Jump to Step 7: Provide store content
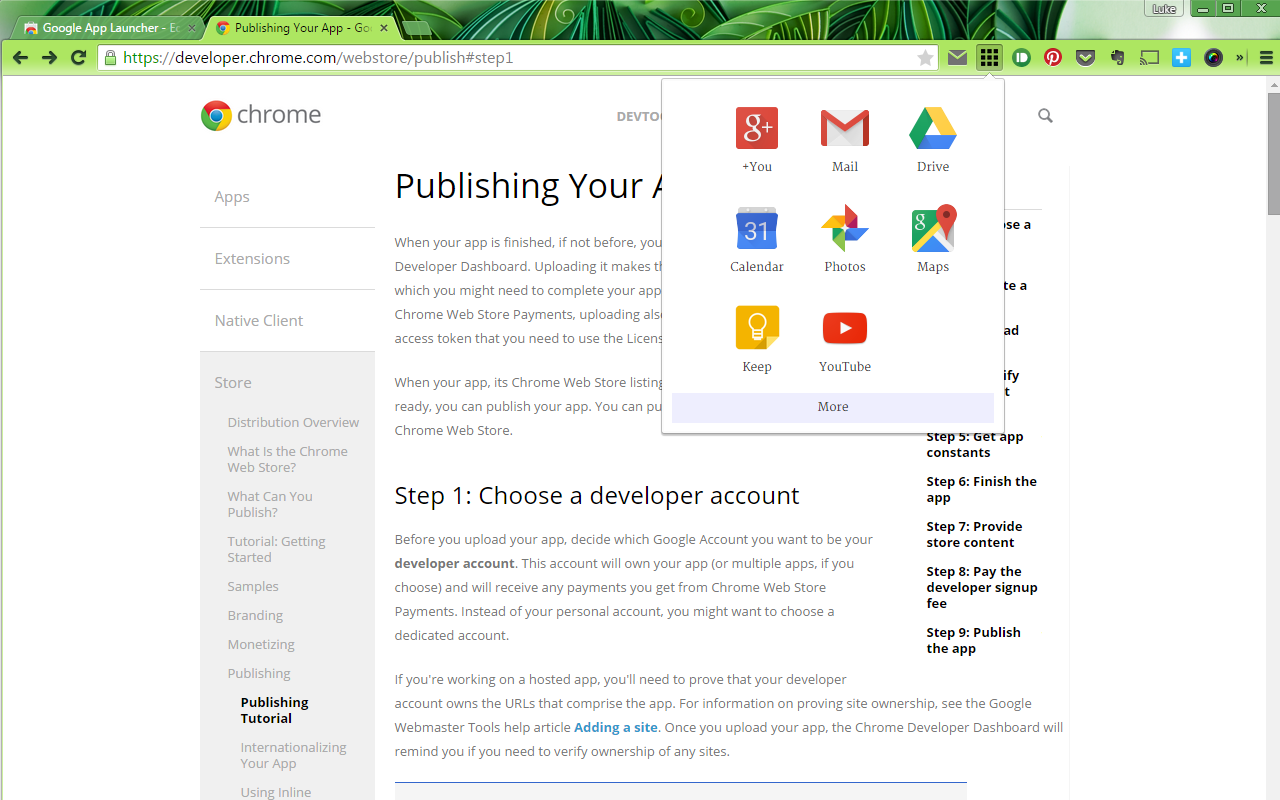The image size is (1280, 800). point(974,534)
